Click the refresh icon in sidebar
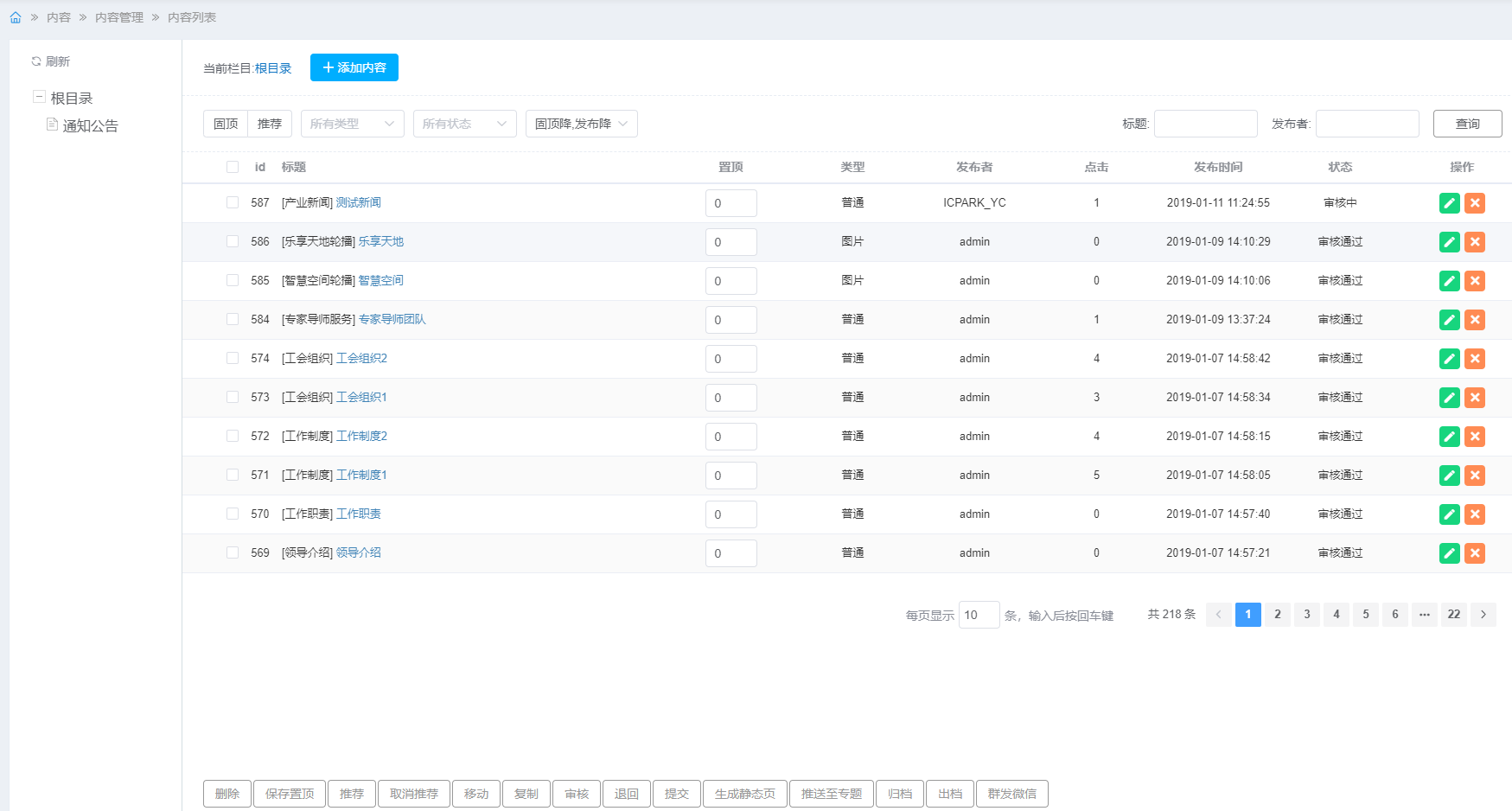The image size is (1512, 811). [36, 61]
